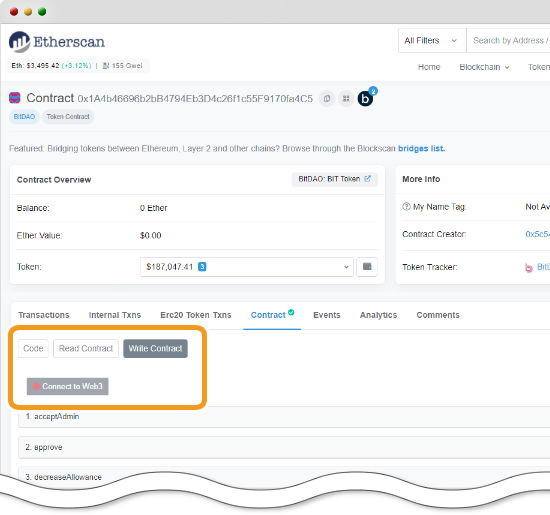
Task: Click the green macOS window maximize button
Action: tap(42, 12)
